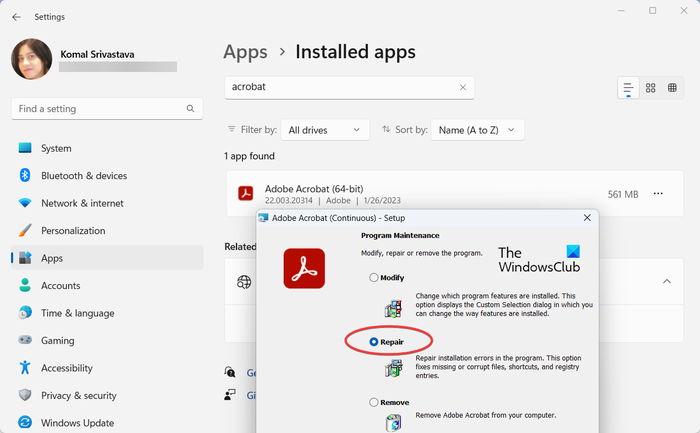
Task: Click the 561 MB size text
Action: 623,194
